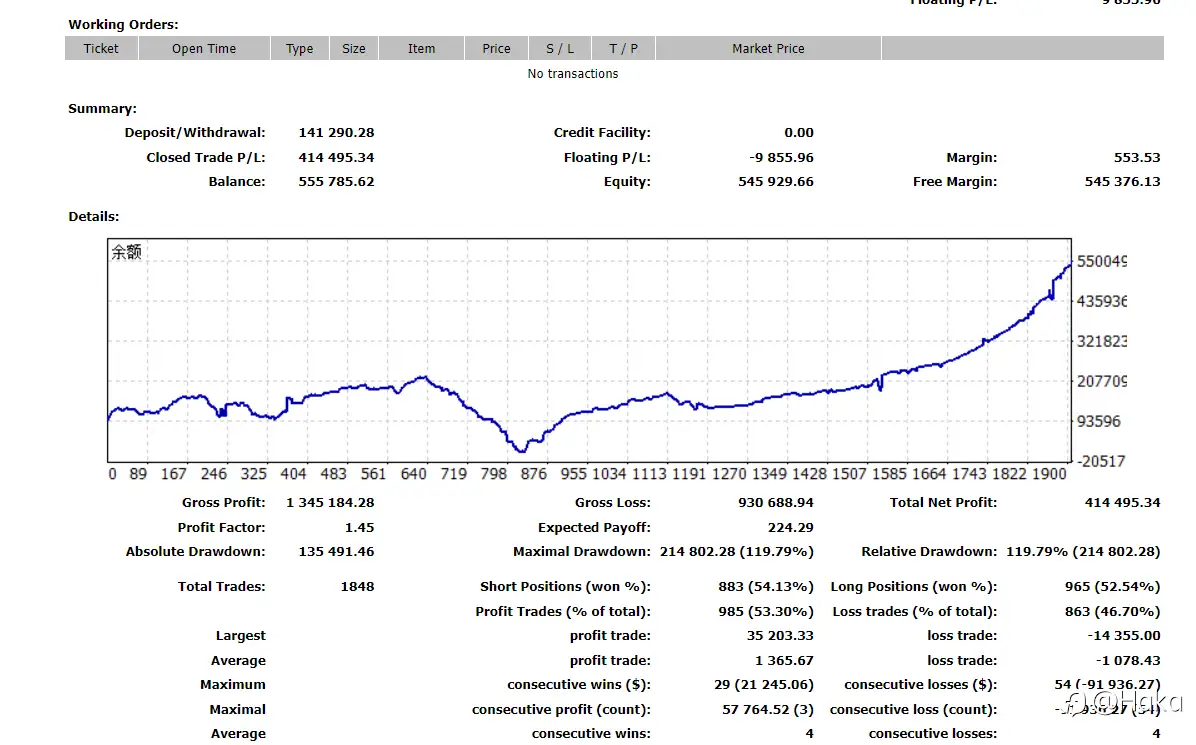Click Profit Factor value 1.45
The image size is (1196, 745).
point(359,528)
